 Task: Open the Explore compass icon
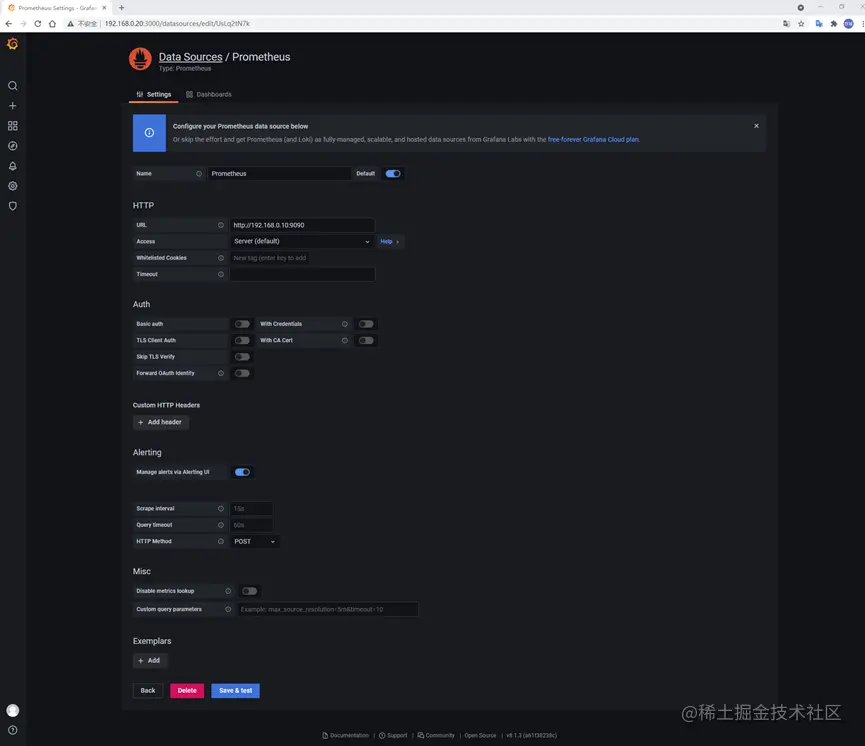(x=13, y=146)
